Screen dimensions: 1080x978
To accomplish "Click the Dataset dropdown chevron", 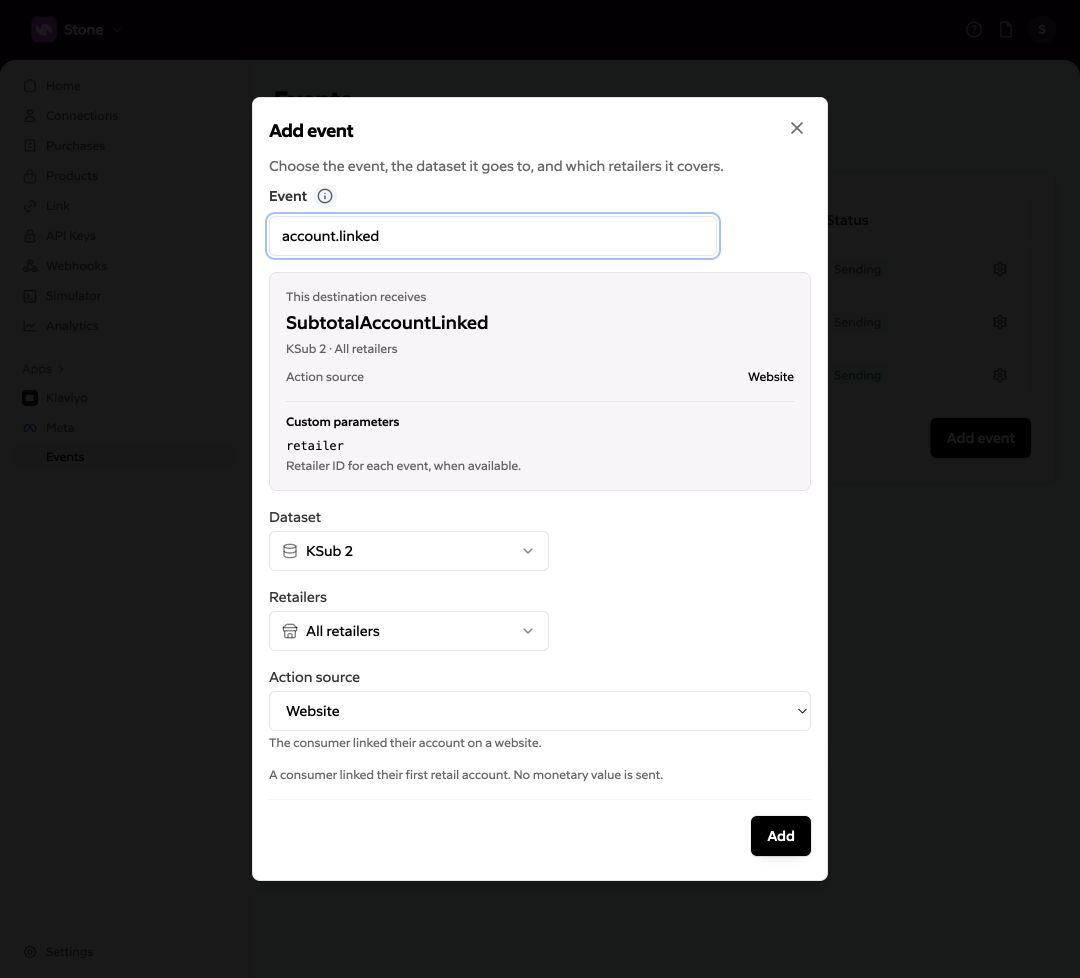I will (528, 551).
